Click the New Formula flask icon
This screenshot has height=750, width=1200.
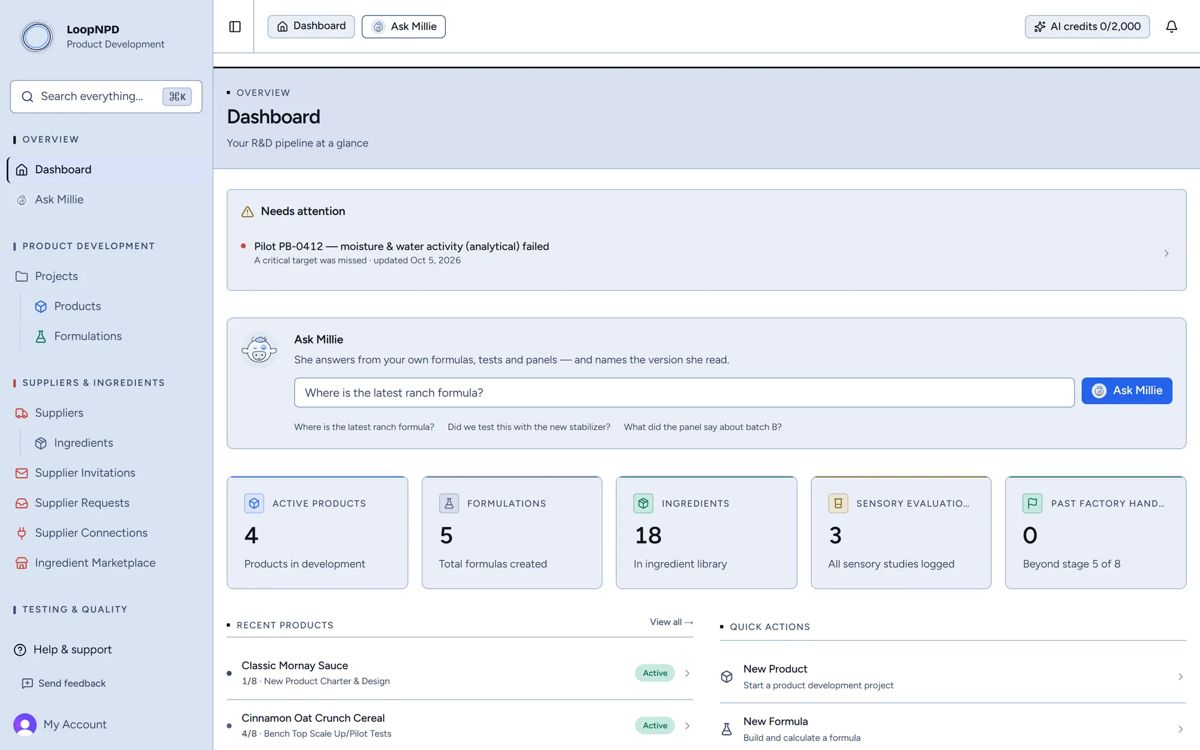727,729
